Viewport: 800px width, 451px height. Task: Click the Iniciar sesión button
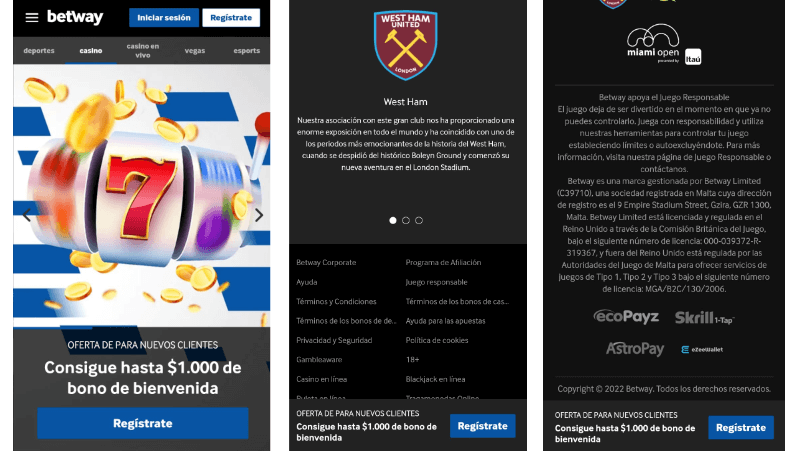click(x=164, y=17)
